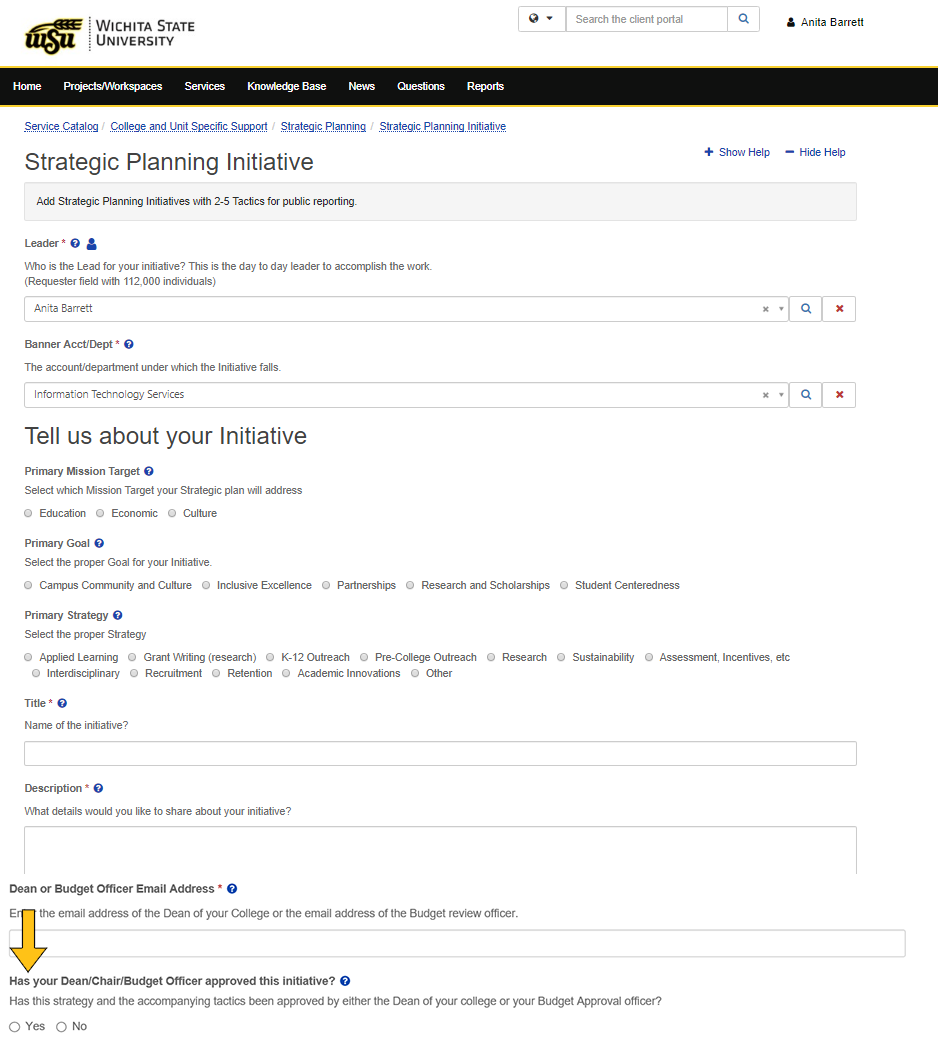The height and width of the screenshot is (1045, 938).
Task: Expand the Banner Acct/Dept dropdown arrow
Action: [x=781, y=395]
